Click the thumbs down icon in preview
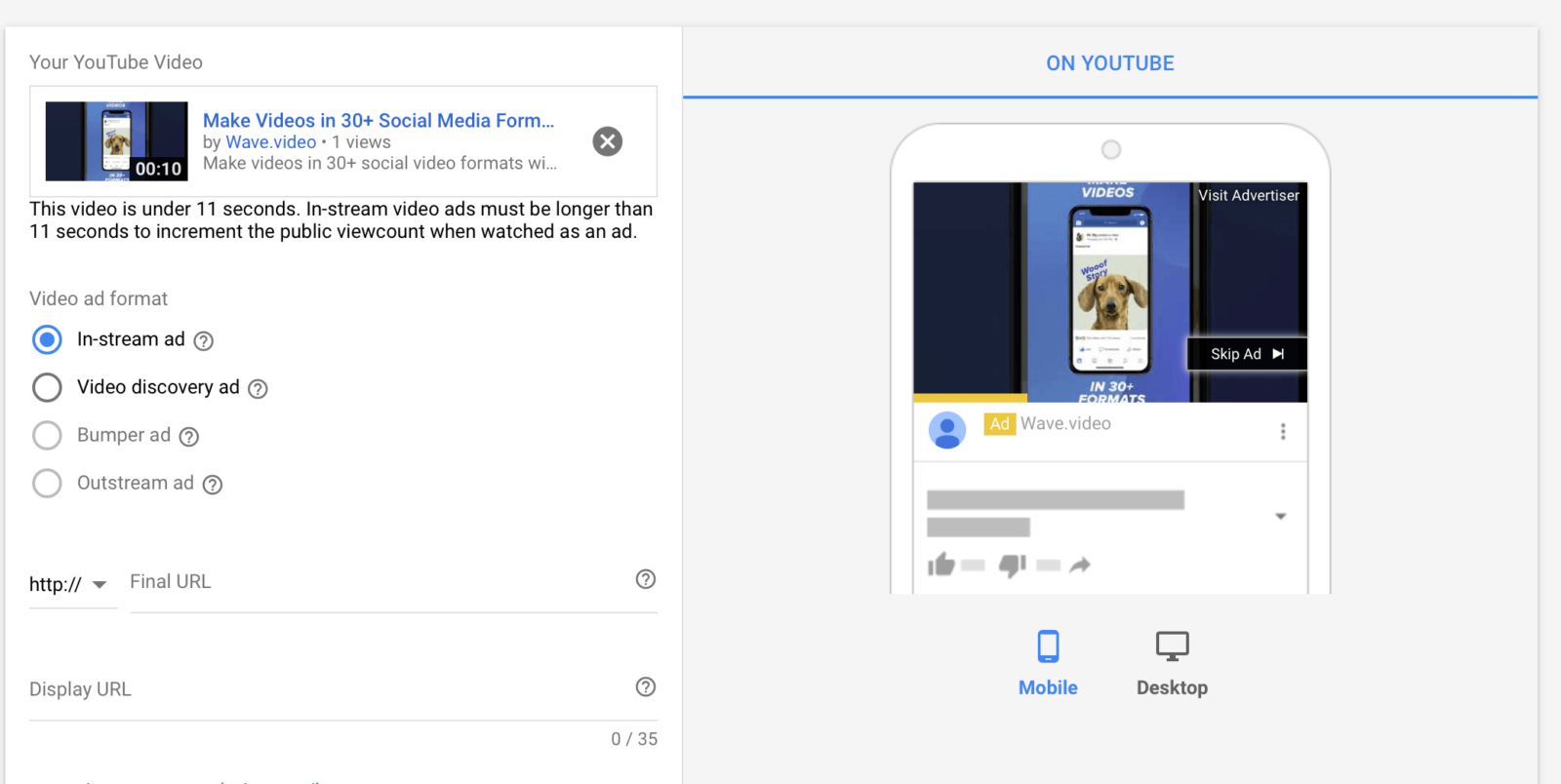Image resolution: width=1561 pixels, height=784 pixels. point(1013,565)
